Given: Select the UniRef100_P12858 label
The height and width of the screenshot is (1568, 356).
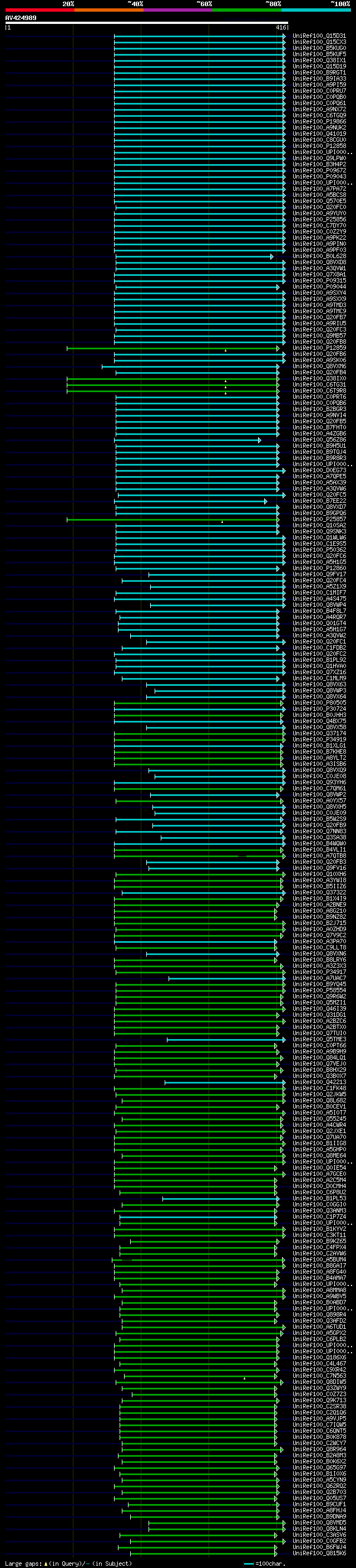Looking at the screenshot, I should tap(319, 146).
